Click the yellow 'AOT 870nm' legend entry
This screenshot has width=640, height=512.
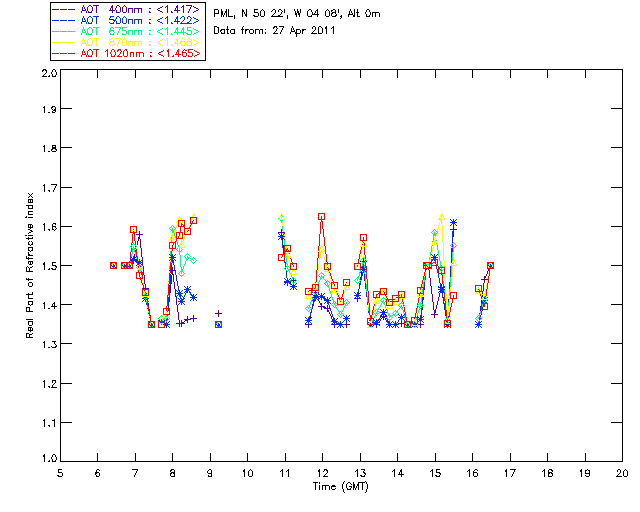pos(127,42)
